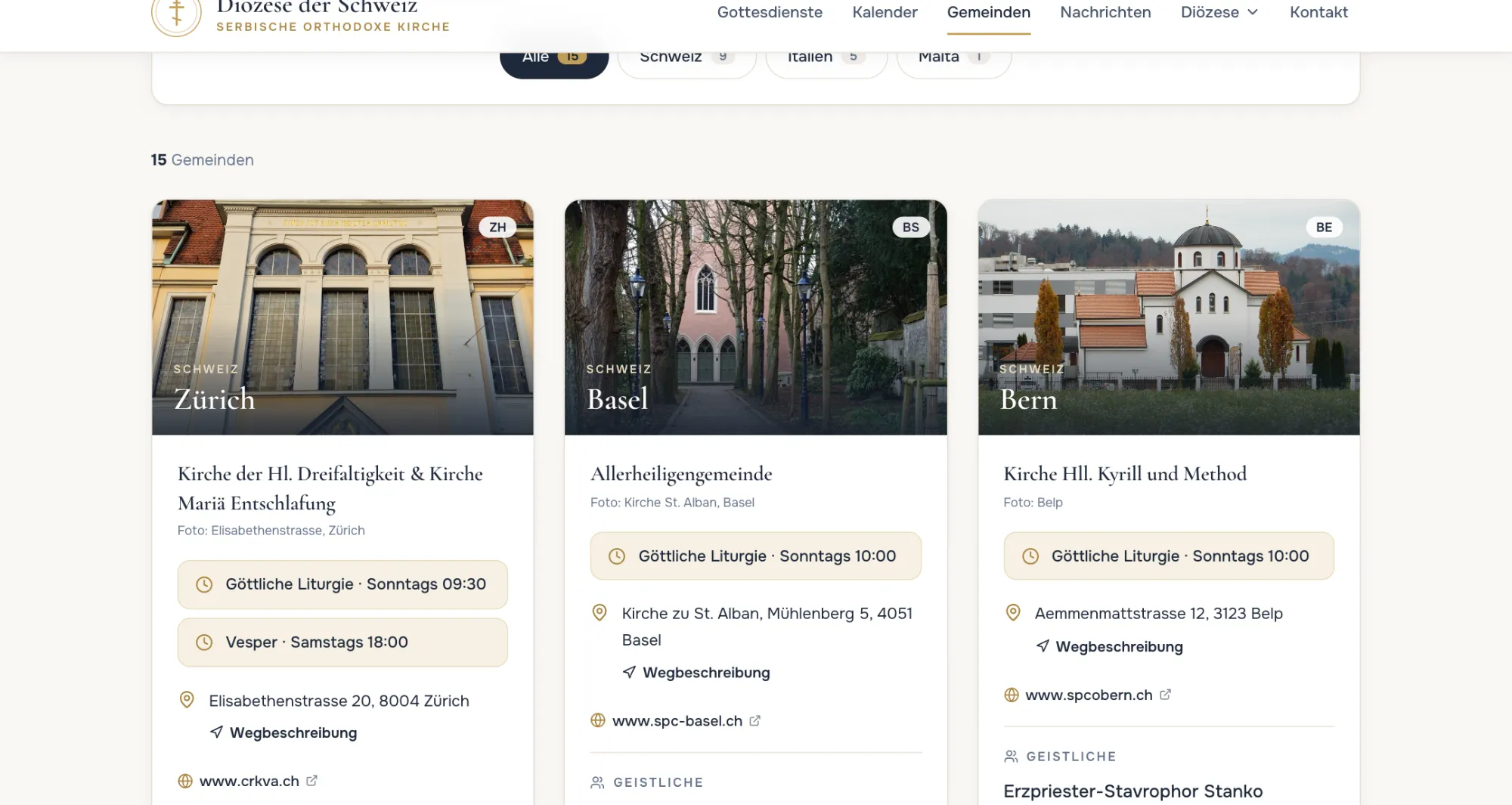Visit the www.spc-basel.ch website link
The image size is (1512, 805).
click(x=677, y=720)
